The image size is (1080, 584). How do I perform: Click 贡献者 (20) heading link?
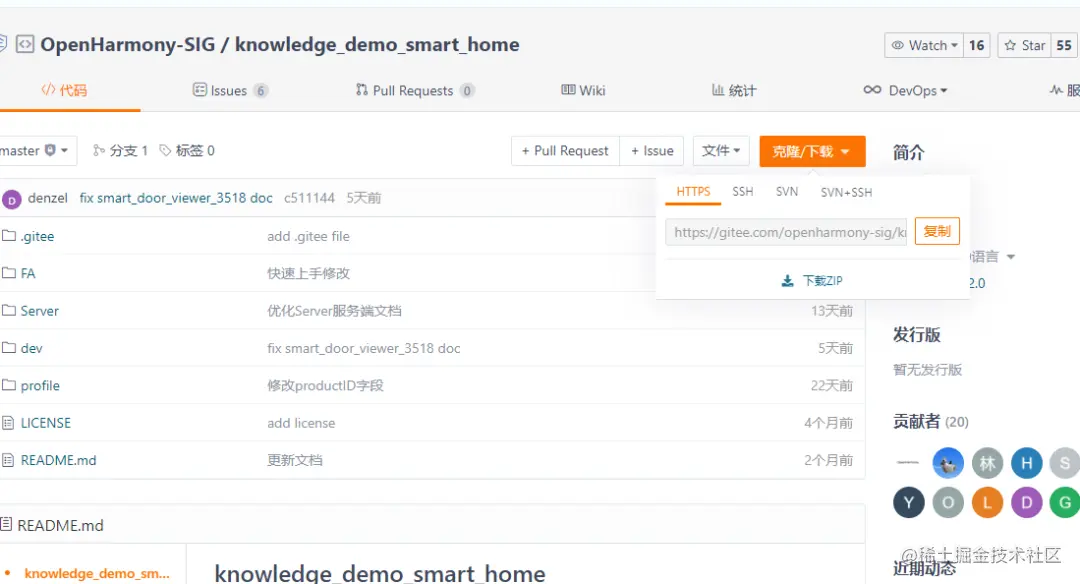tap(931, 421)
